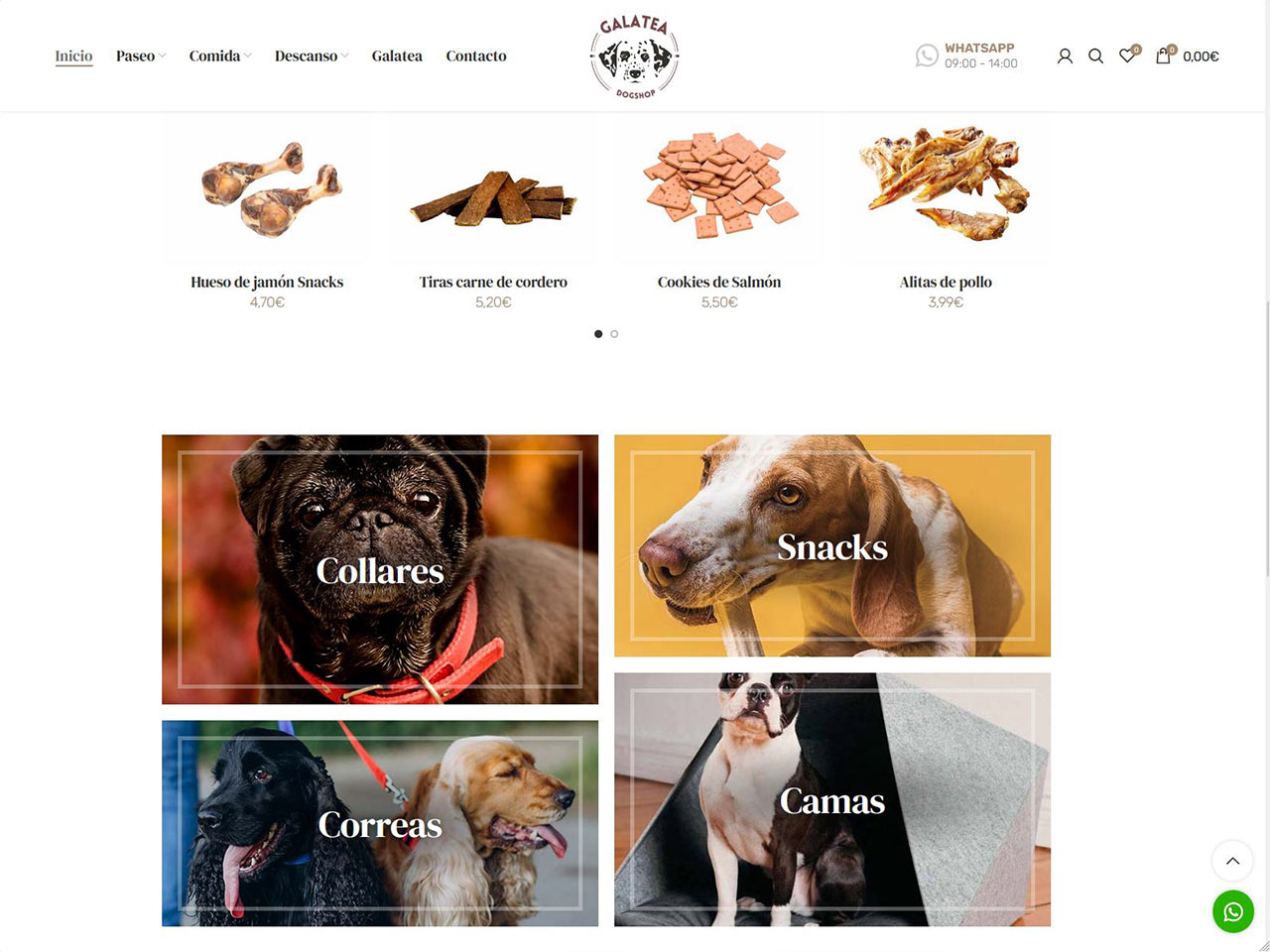Open the wishlist heart icon
The width and height of the screenshot is (1270, 952).
pyautogui.click(x=1128, y=56)
